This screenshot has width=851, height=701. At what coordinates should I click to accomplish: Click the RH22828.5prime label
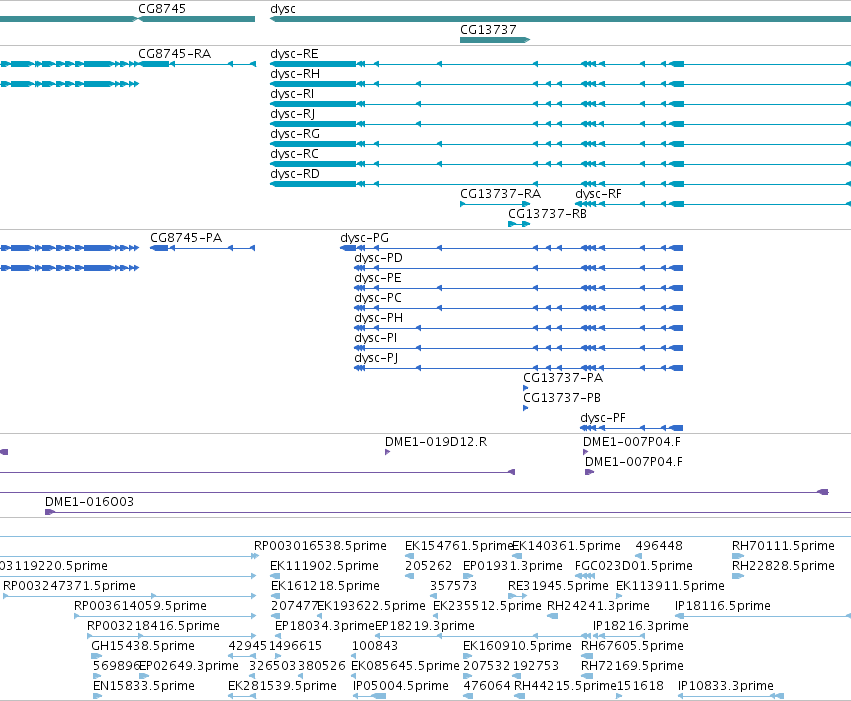[x=783, y=566]
